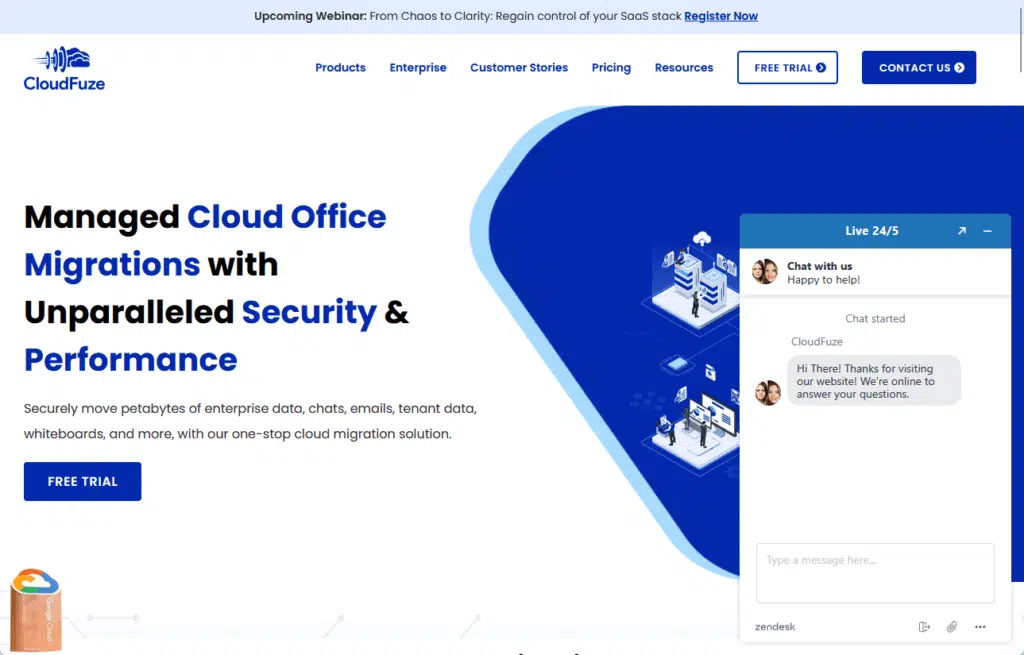The width and height of the screenshot is (1024, 655).
Task: Click the 'Chat with us' text
Action: pyautogui.click(x=820, y=266)
